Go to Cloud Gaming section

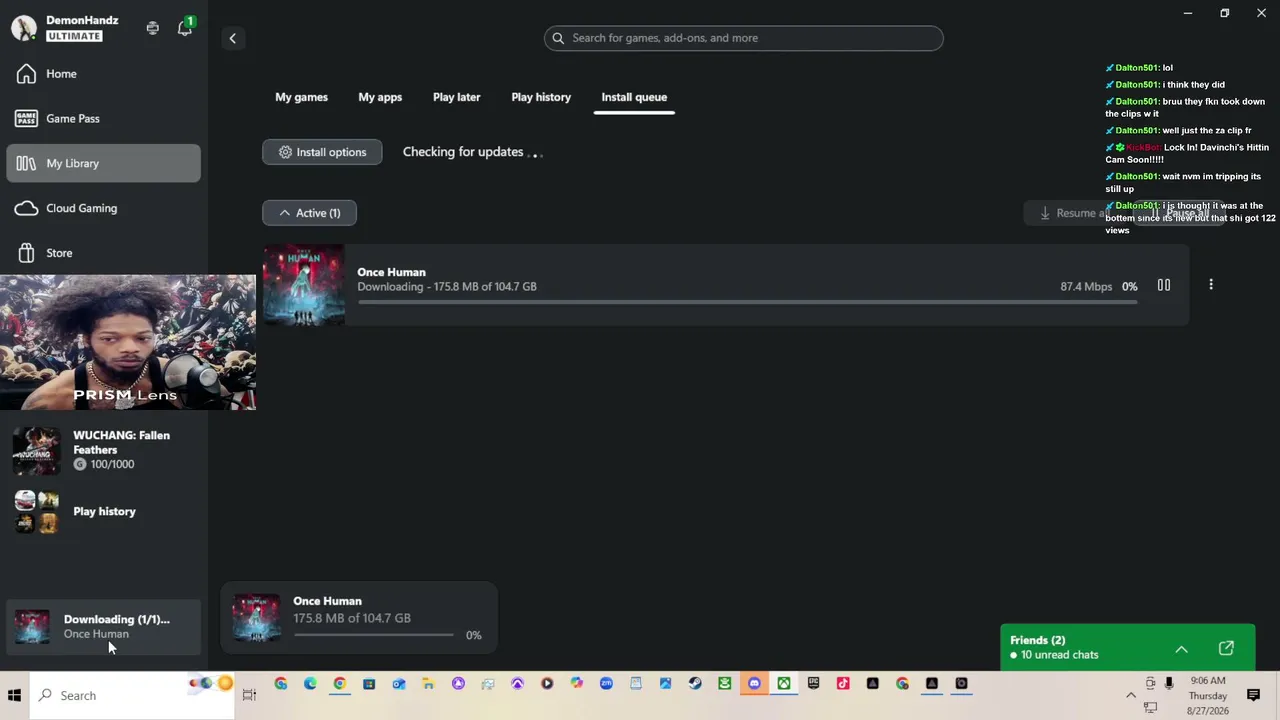pyautogui.click(x=103, y=208)
